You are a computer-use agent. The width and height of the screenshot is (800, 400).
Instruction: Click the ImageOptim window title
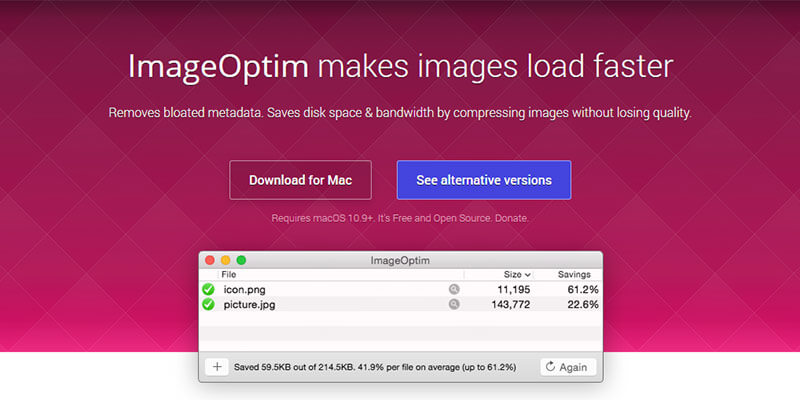coord(400,261)
